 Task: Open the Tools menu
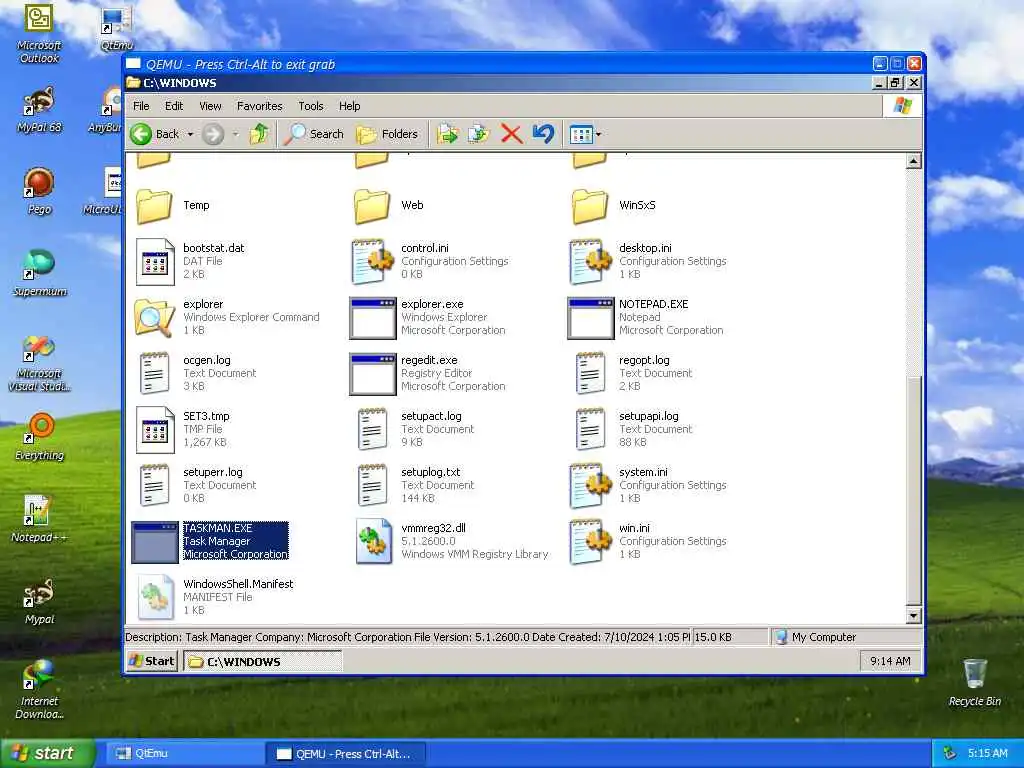311,106
